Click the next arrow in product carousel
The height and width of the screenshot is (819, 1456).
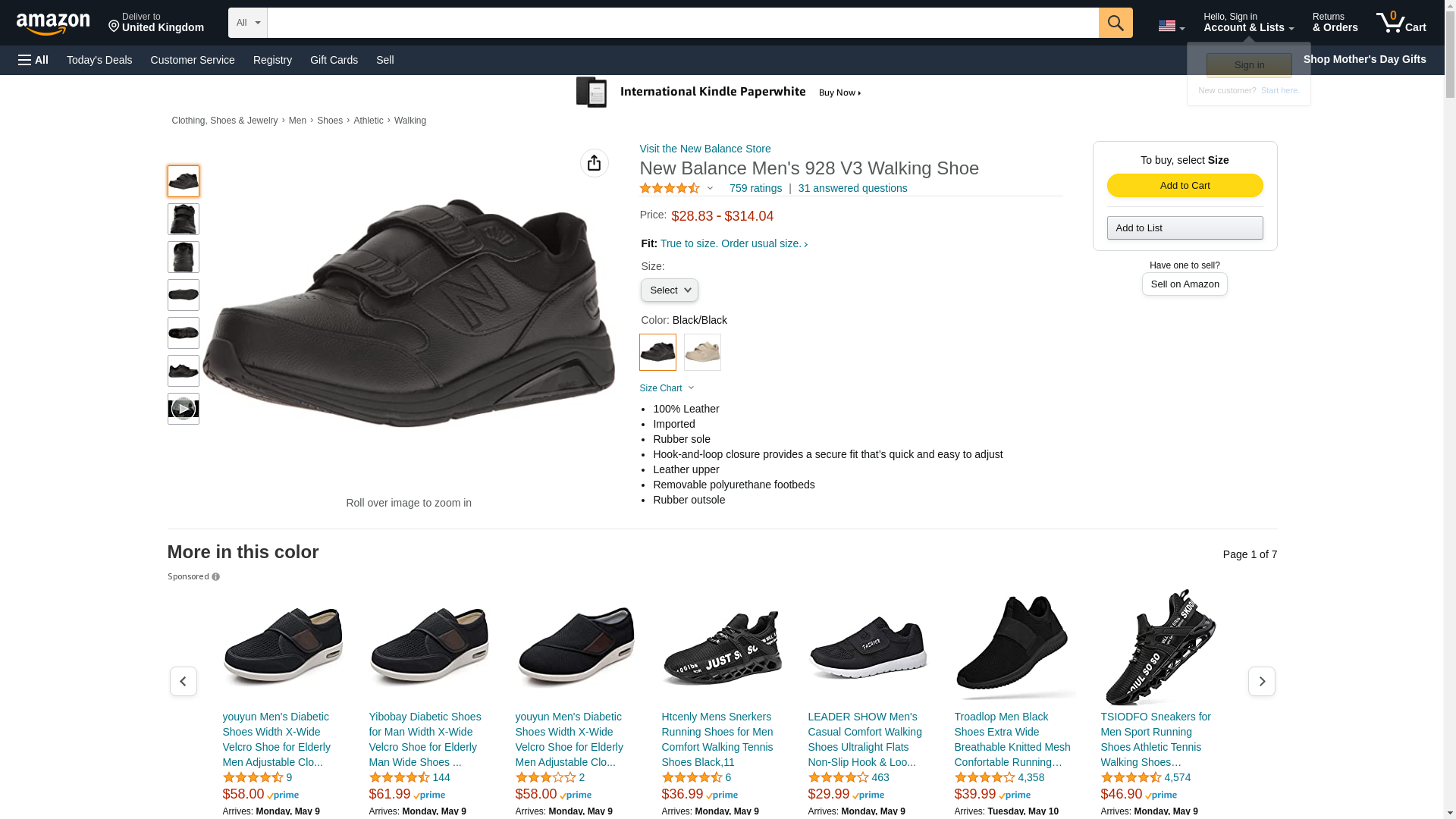1261,681
